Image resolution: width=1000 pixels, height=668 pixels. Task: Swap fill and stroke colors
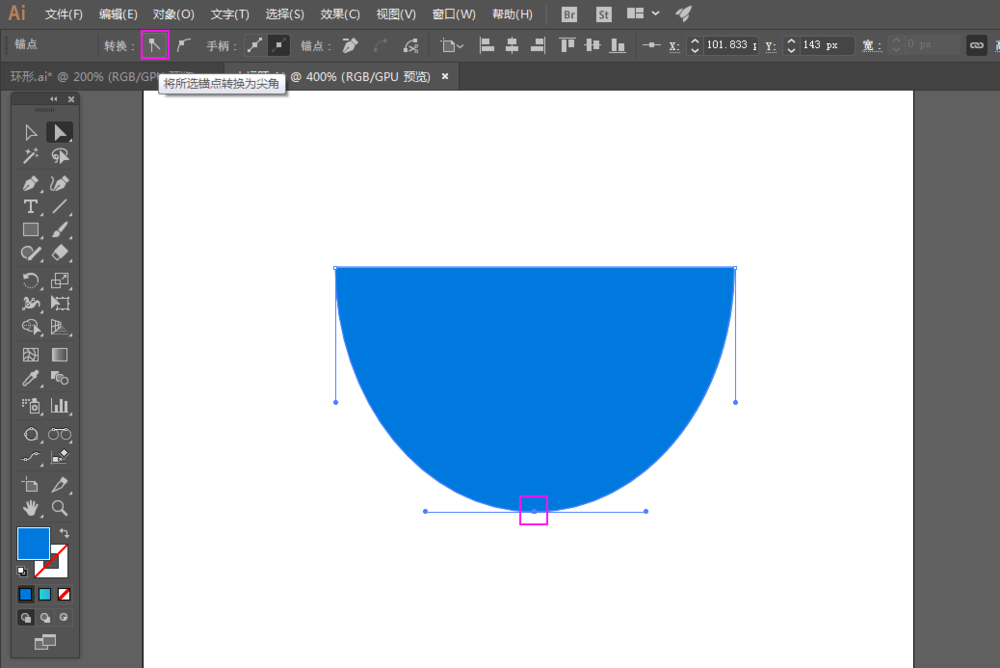coord(65,534)
